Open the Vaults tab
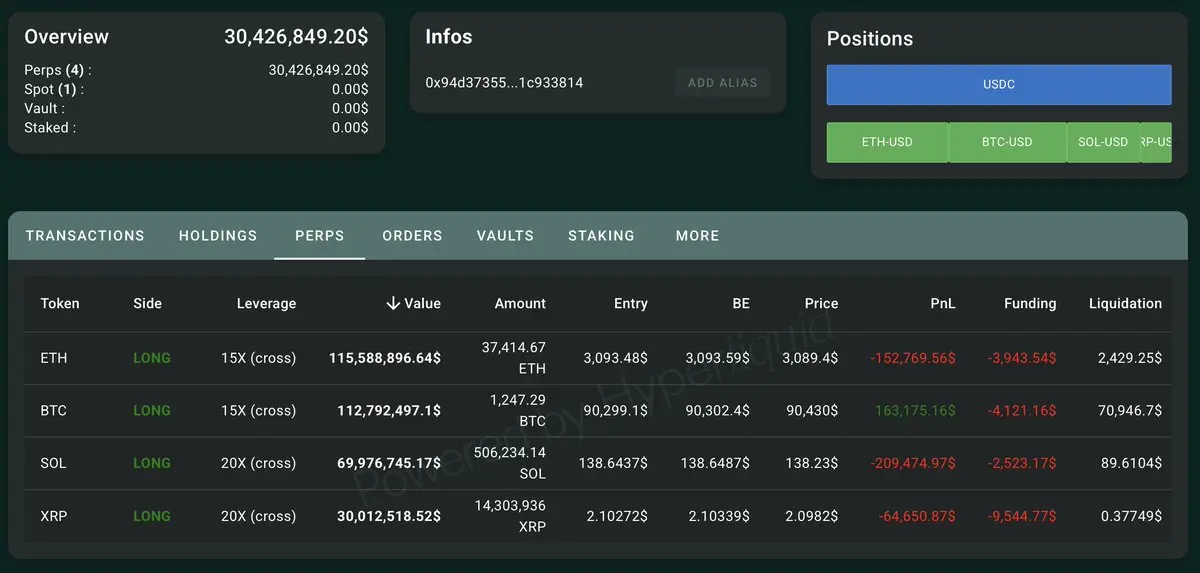 (505, 236)
